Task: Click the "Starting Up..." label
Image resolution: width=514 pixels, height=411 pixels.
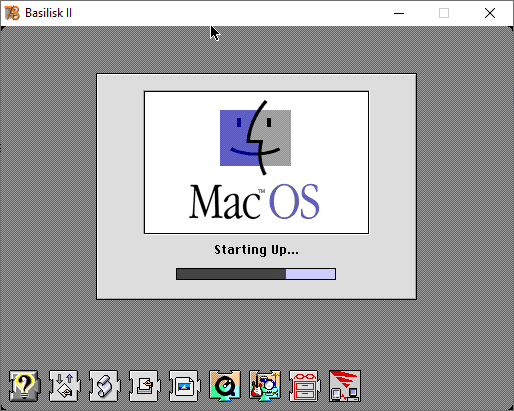Action: coord(256,250)
